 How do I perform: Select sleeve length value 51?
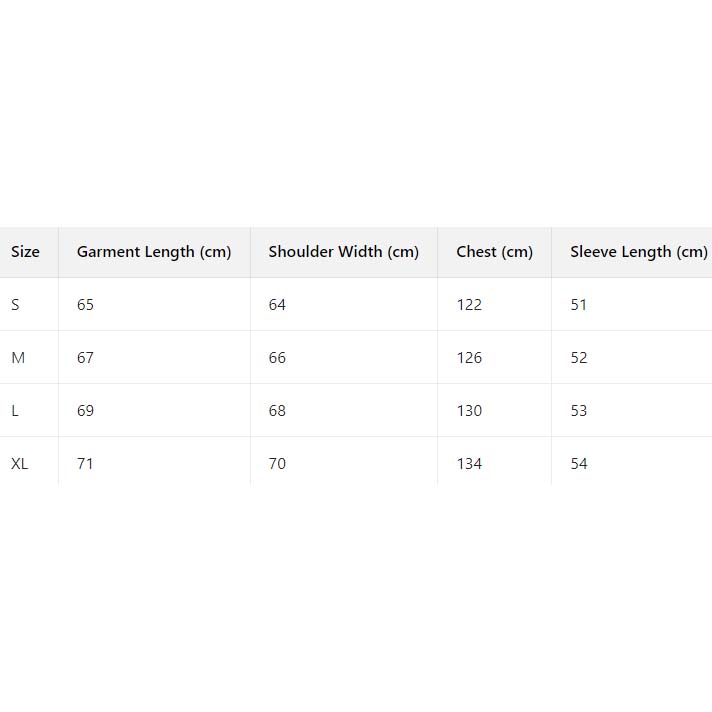pyautogui.click(x=579, y=305)
